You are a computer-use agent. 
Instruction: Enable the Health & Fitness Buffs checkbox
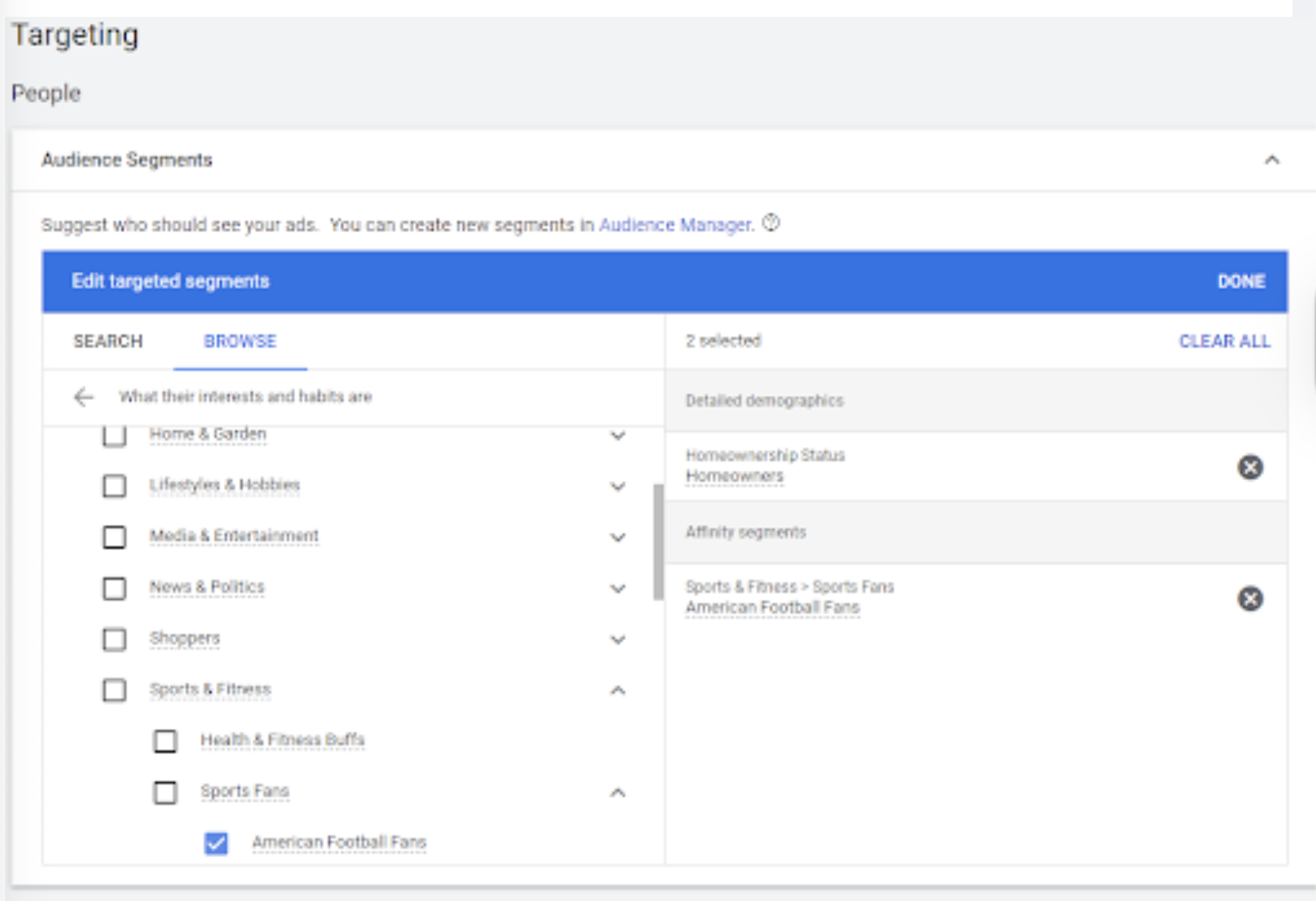pos(165,741)
